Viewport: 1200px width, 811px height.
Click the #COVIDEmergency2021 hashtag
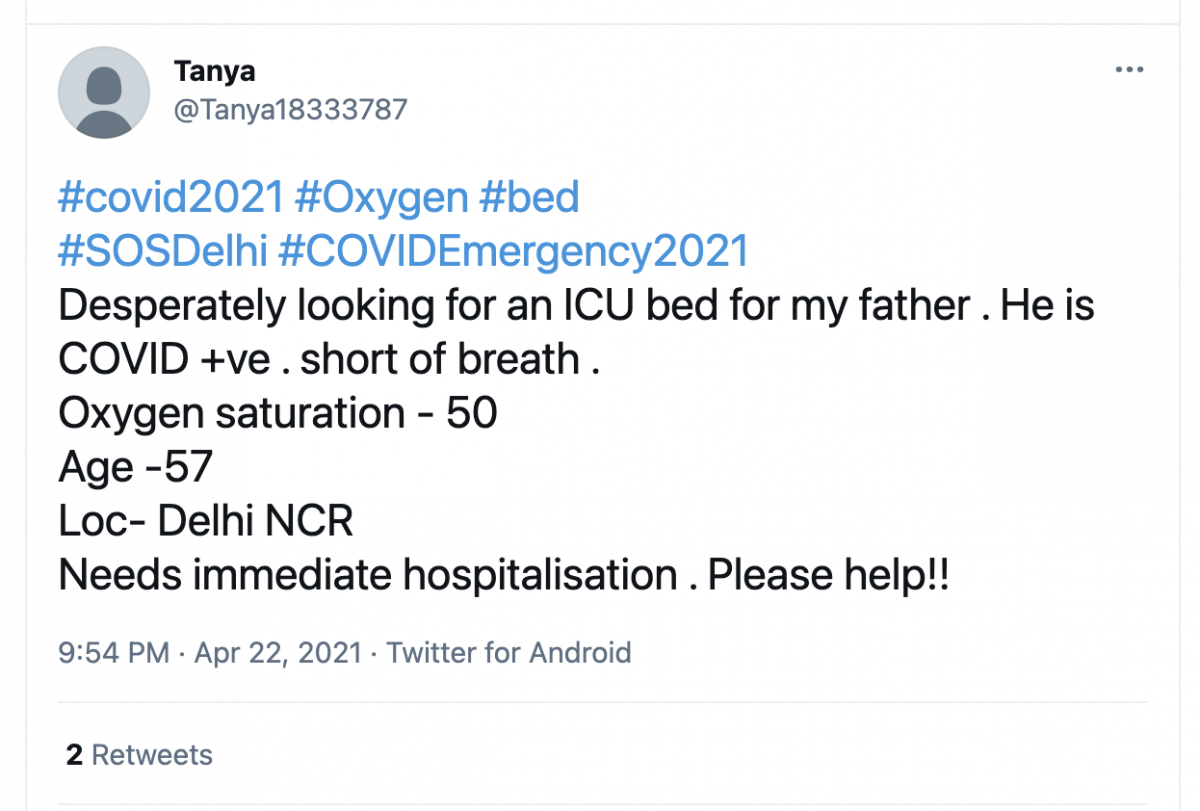(x=513, y=252)
